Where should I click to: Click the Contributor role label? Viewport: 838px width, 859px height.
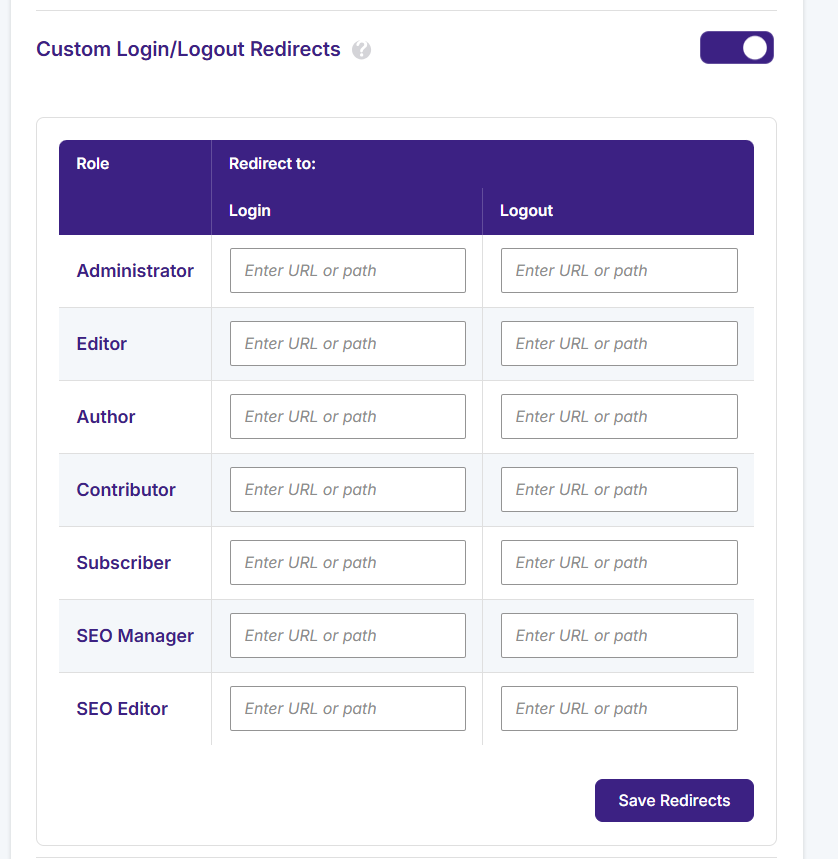click(x=126, y=489)
